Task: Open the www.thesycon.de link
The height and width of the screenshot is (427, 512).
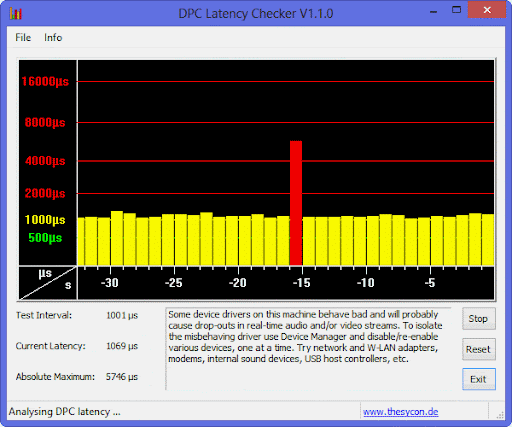Action: pyautogui.click(x=401, y=412)
